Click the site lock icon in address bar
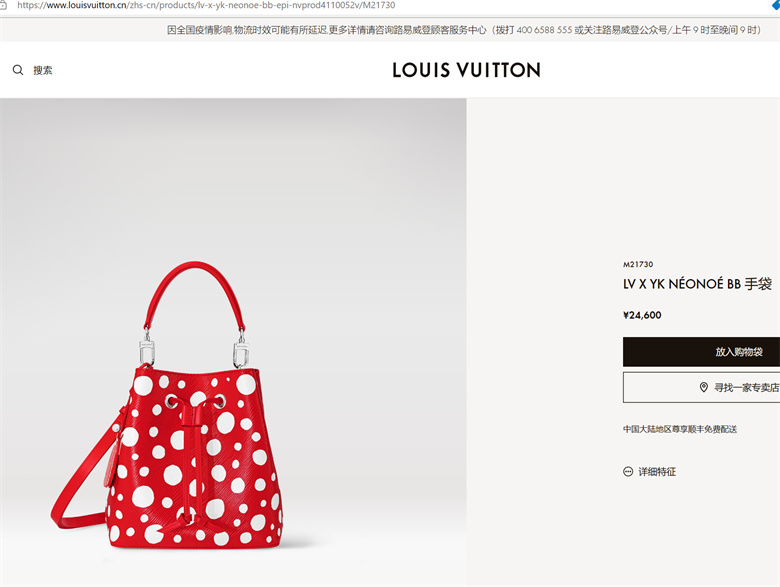The image size is (780, 587). point(3,5)
